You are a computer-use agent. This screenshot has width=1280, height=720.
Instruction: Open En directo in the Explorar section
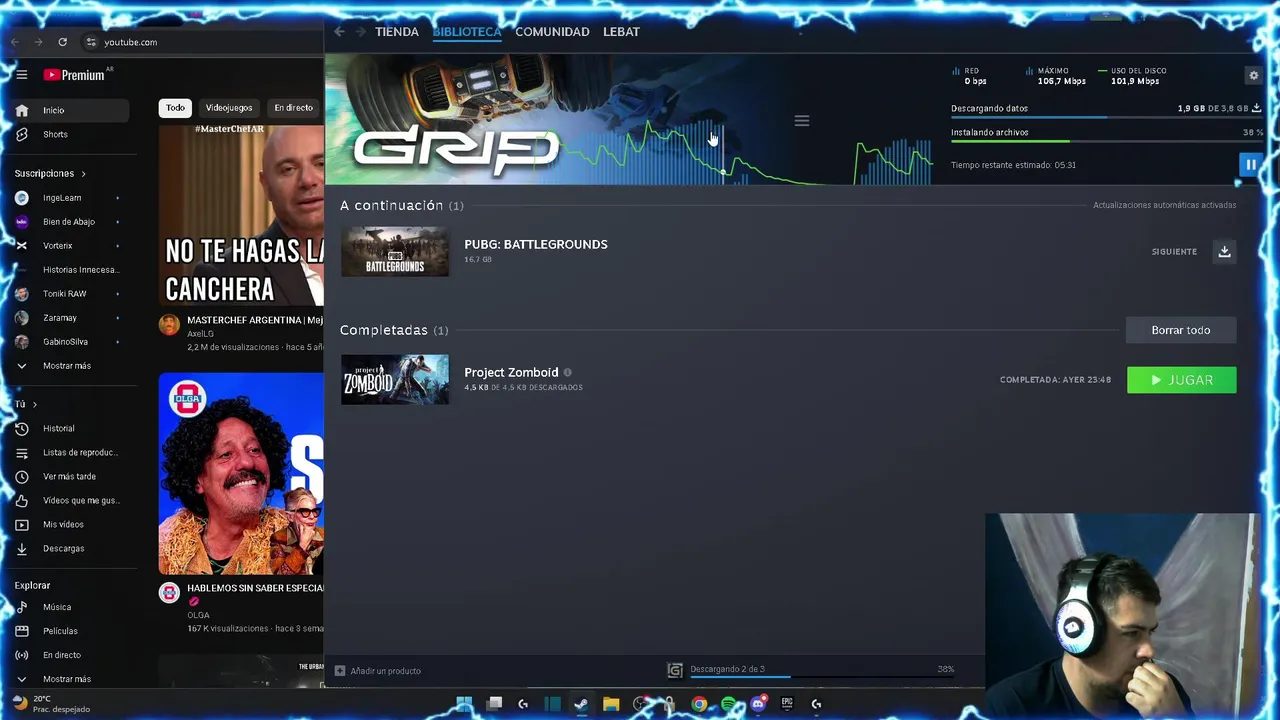70,655
